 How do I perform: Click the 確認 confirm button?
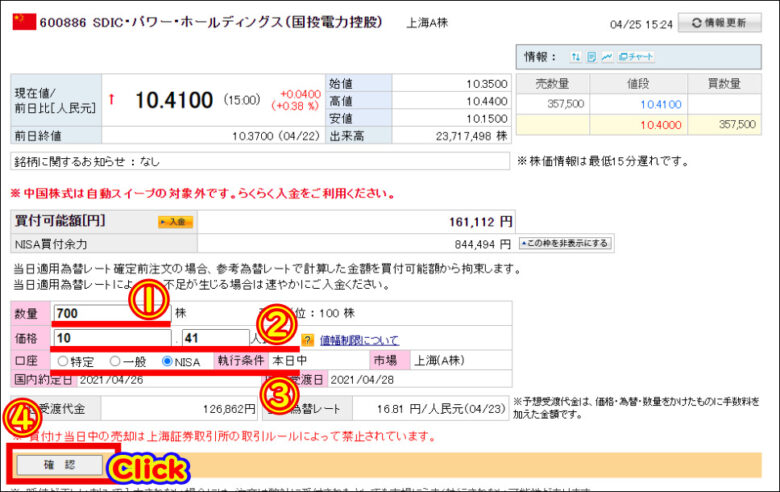(60, 465)
